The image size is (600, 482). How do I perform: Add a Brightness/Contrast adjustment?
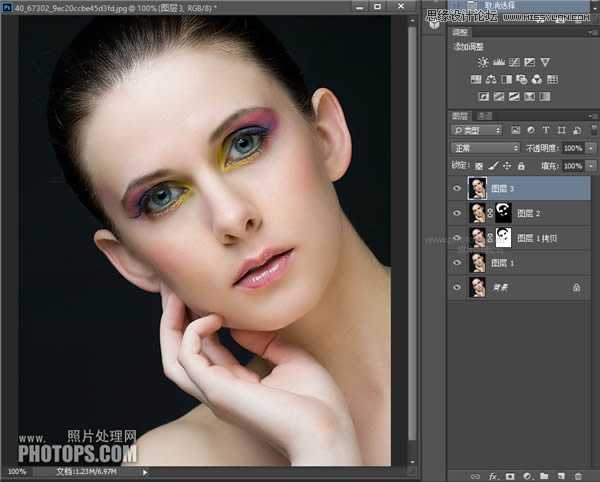pos(484,62)
